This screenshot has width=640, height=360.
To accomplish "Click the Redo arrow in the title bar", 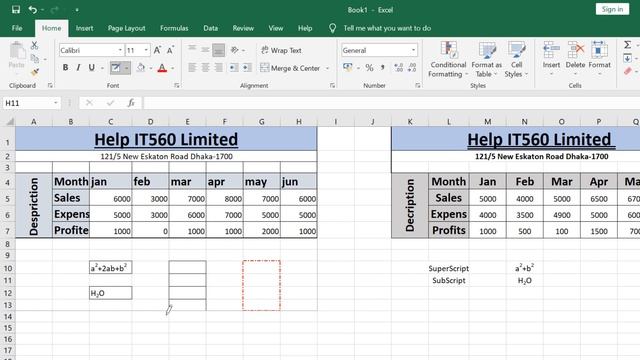I will 55,10.
